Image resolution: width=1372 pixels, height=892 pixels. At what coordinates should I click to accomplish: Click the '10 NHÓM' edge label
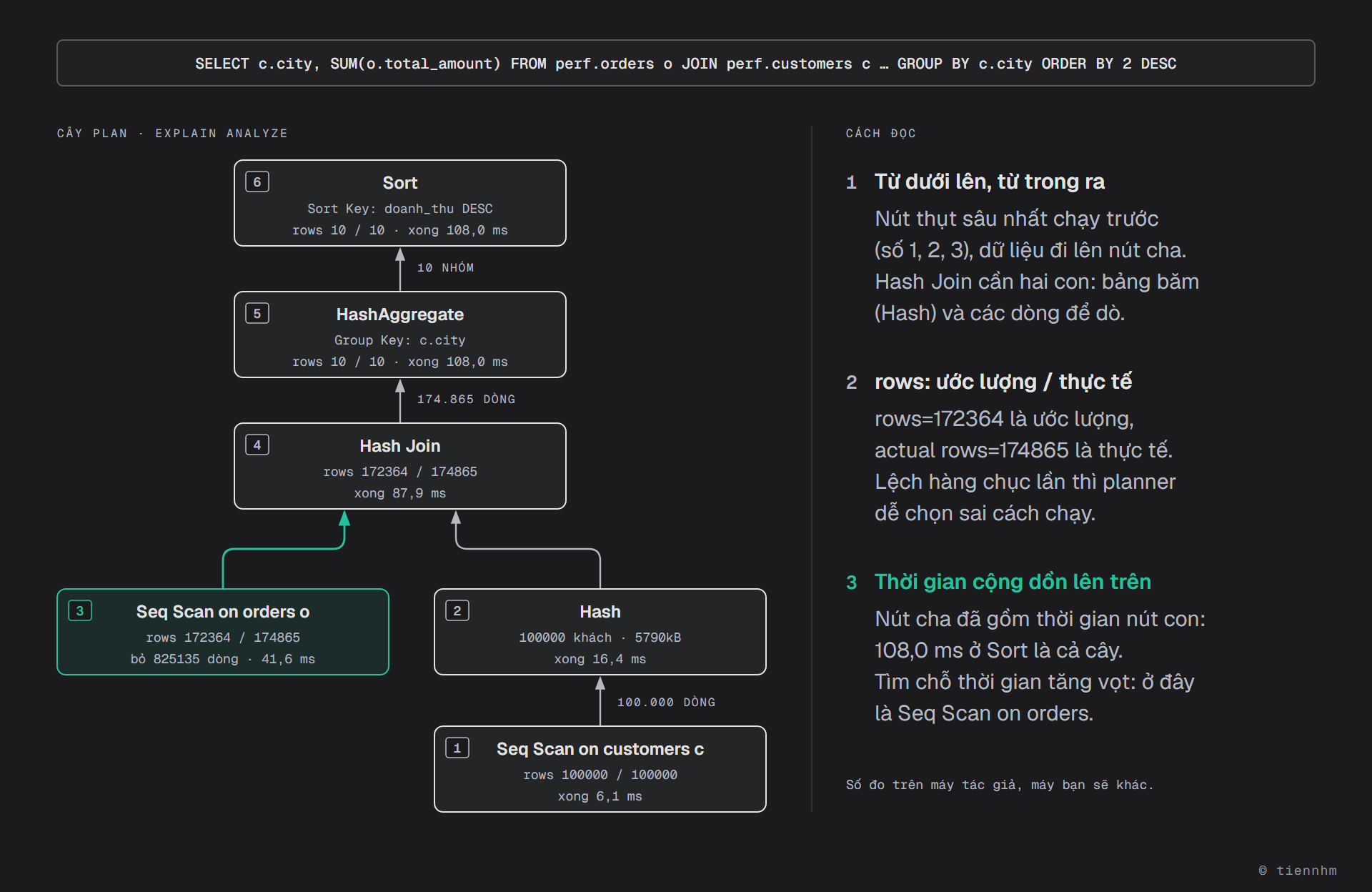pyautogui.click(x=445, y=267)
